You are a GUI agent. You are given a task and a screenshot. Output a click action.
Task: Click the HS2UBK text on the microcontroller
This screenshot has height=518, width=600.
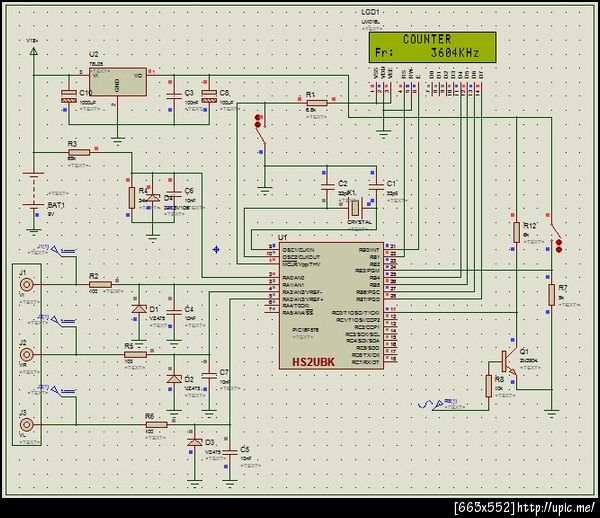[313, 362]
